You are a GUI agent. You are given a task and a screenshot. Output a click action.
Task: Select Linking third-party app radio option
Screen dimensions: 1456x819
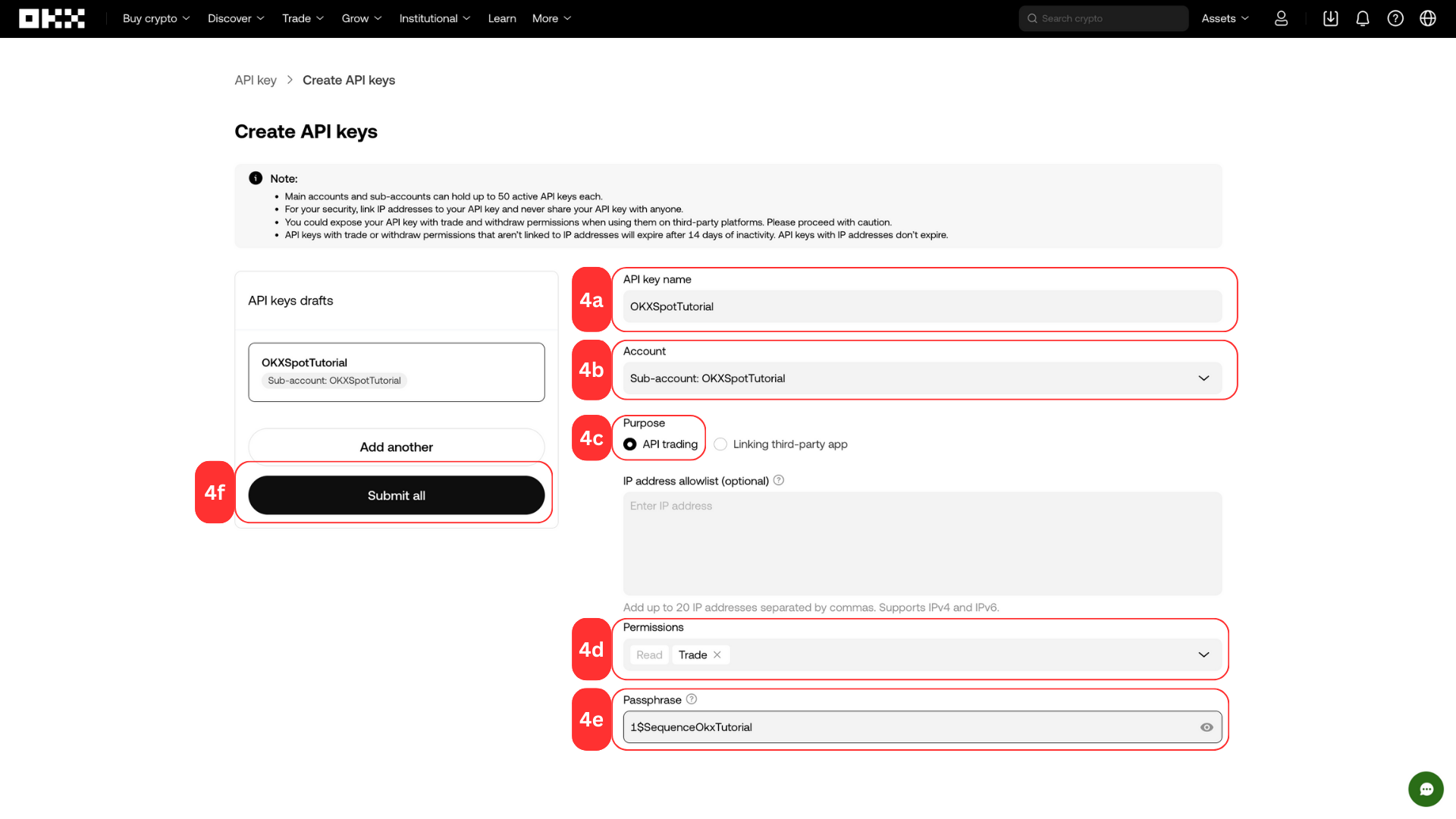click(720, 444)
